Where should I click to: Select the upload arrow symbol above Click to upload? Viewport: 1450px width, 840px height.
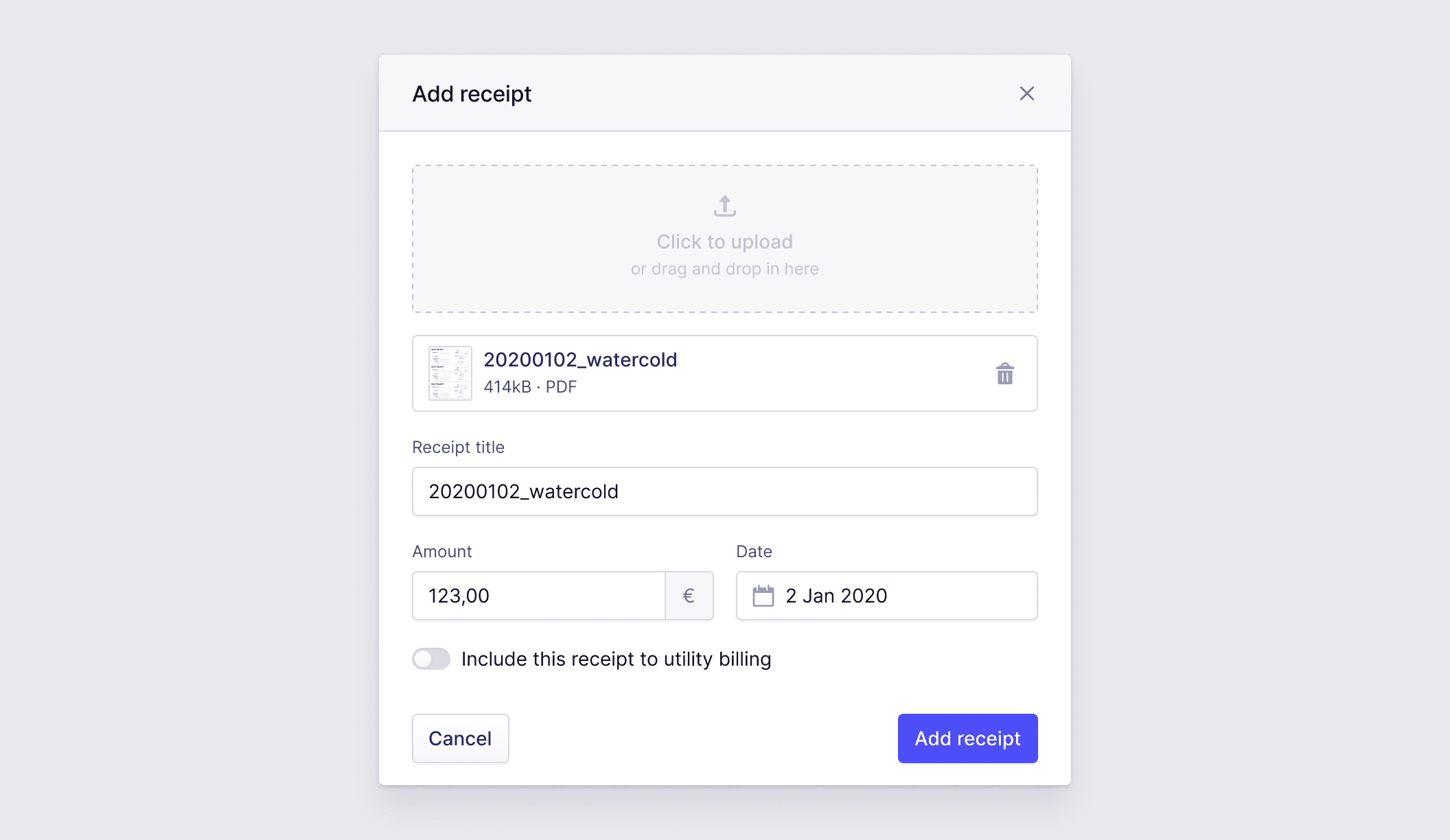coord(724,205)
